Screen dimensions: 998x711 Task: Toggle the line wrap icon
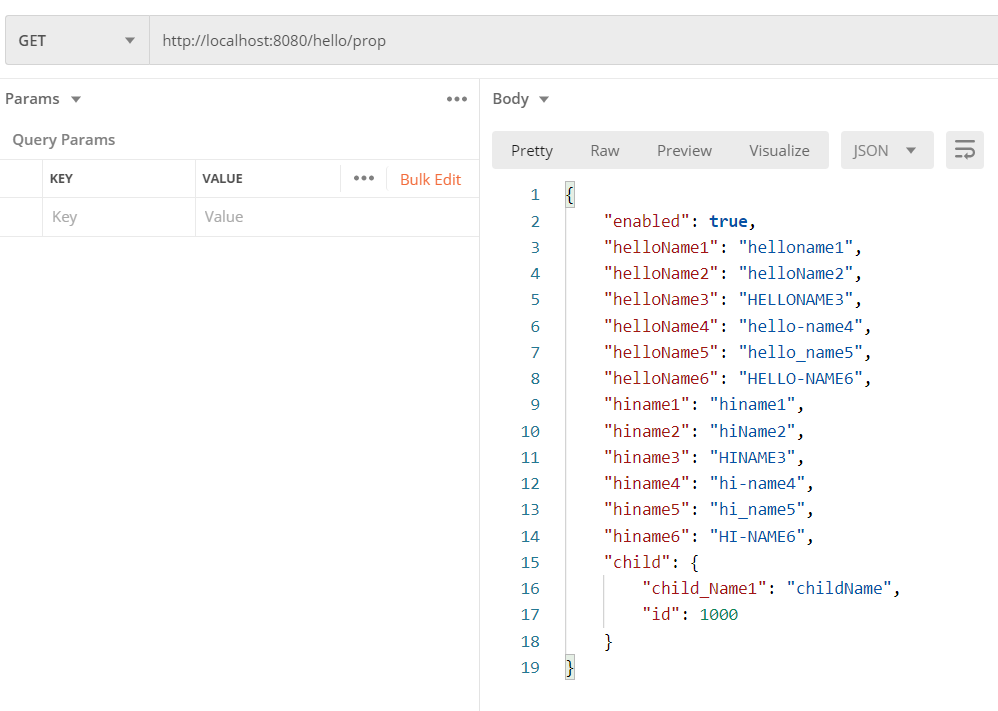coord(964,151)
